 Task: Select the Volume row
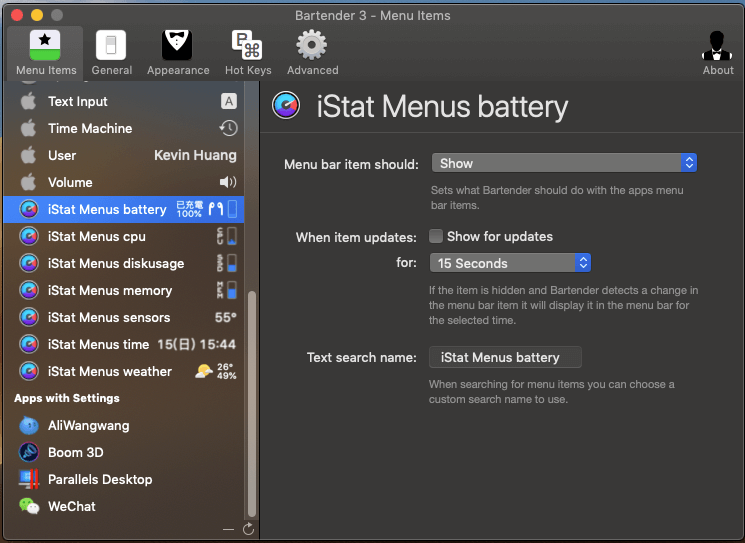coord(124,182)
